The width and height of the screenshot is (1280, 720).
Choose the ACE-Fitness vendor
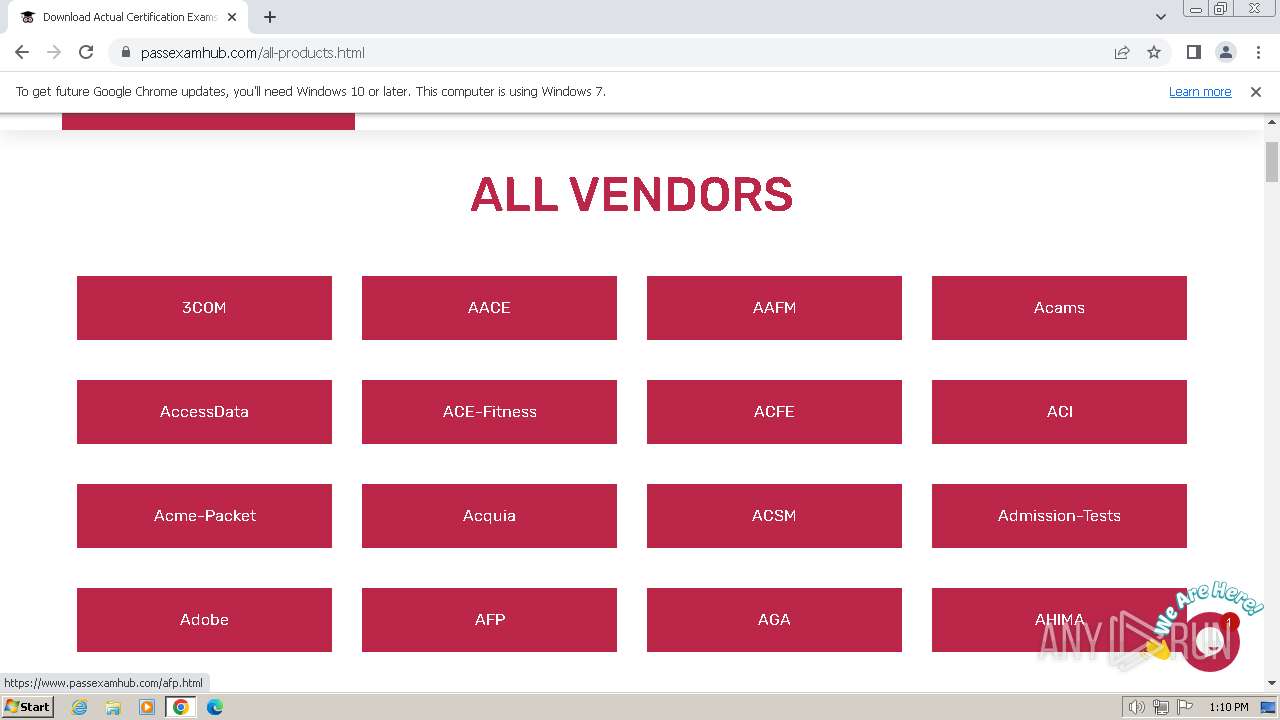(489, 412)
